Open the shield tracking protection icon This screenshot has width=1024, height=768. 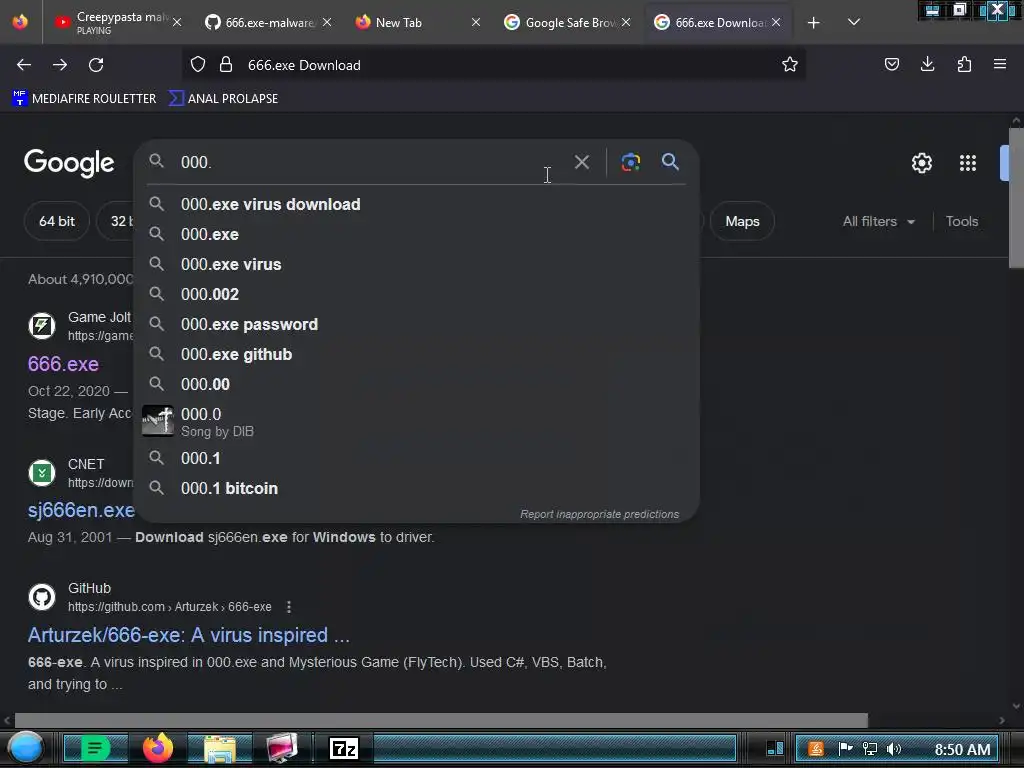[198, 65]
